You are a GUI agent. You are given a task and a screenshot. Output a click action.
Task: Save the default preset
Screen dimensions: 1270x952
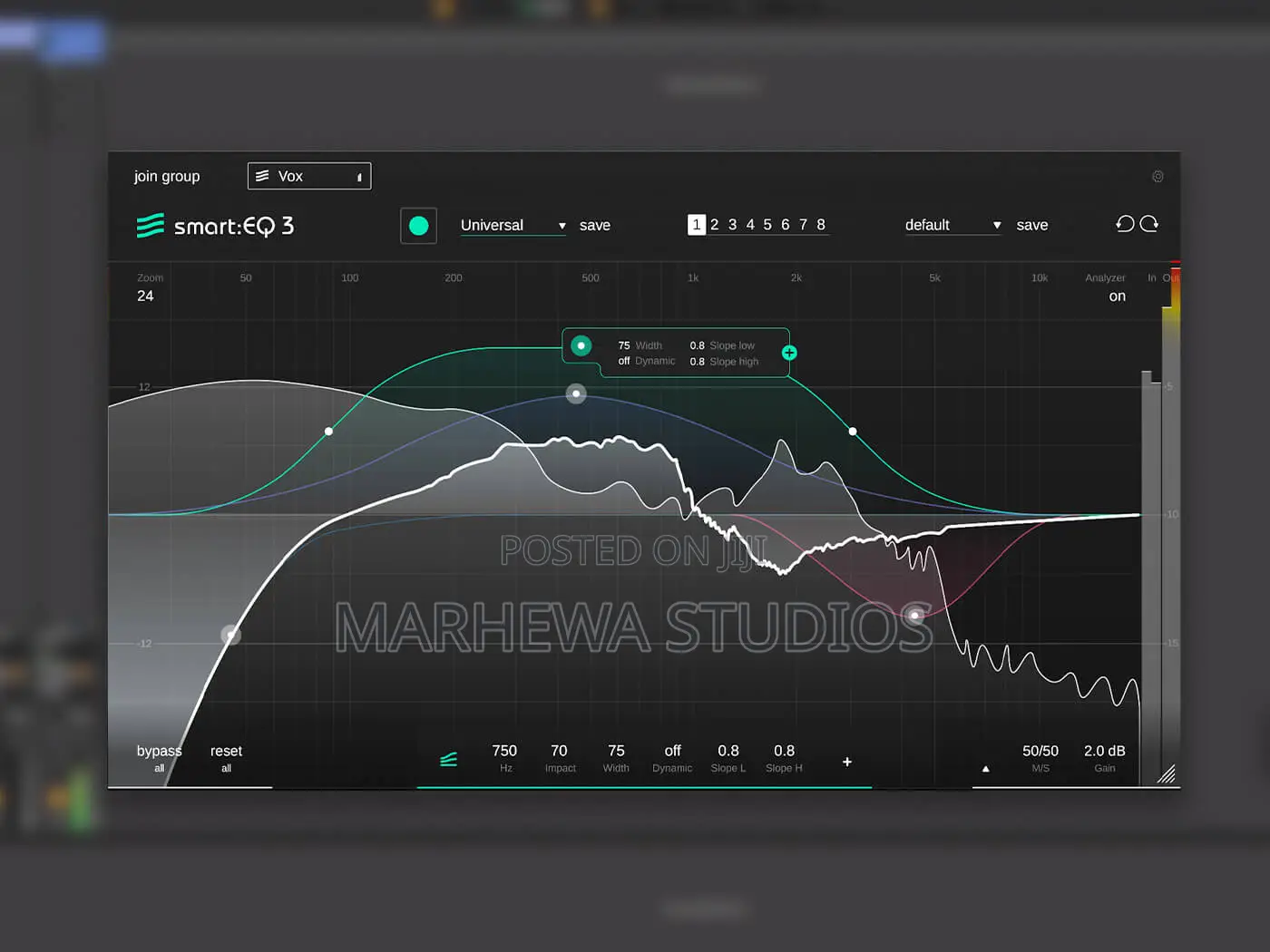pyautogui.click(x=1032, y=225)
